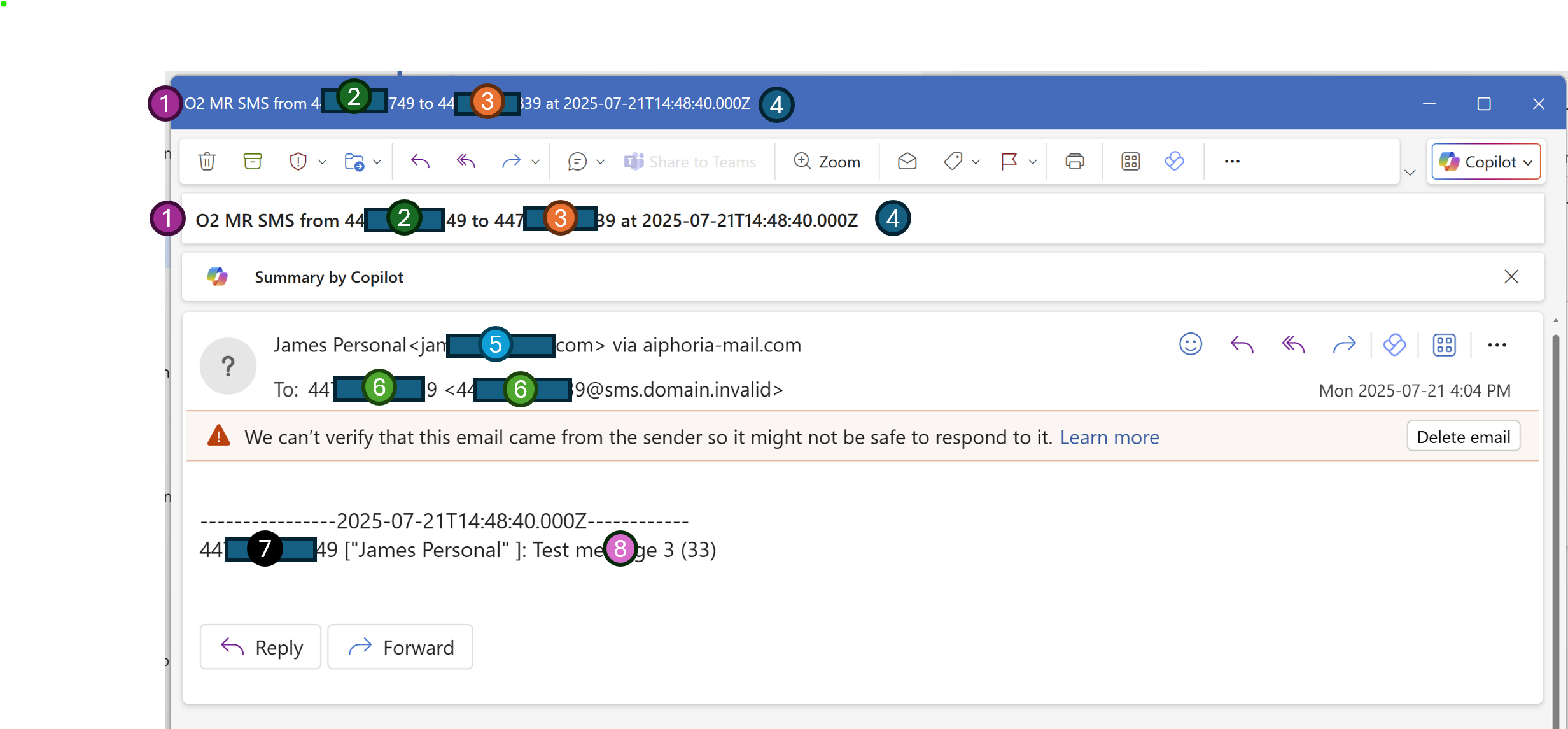The width and height of the screenshot is (1568, 729).
Task: Click the Reply button below the message
Action: click(260, 646)
